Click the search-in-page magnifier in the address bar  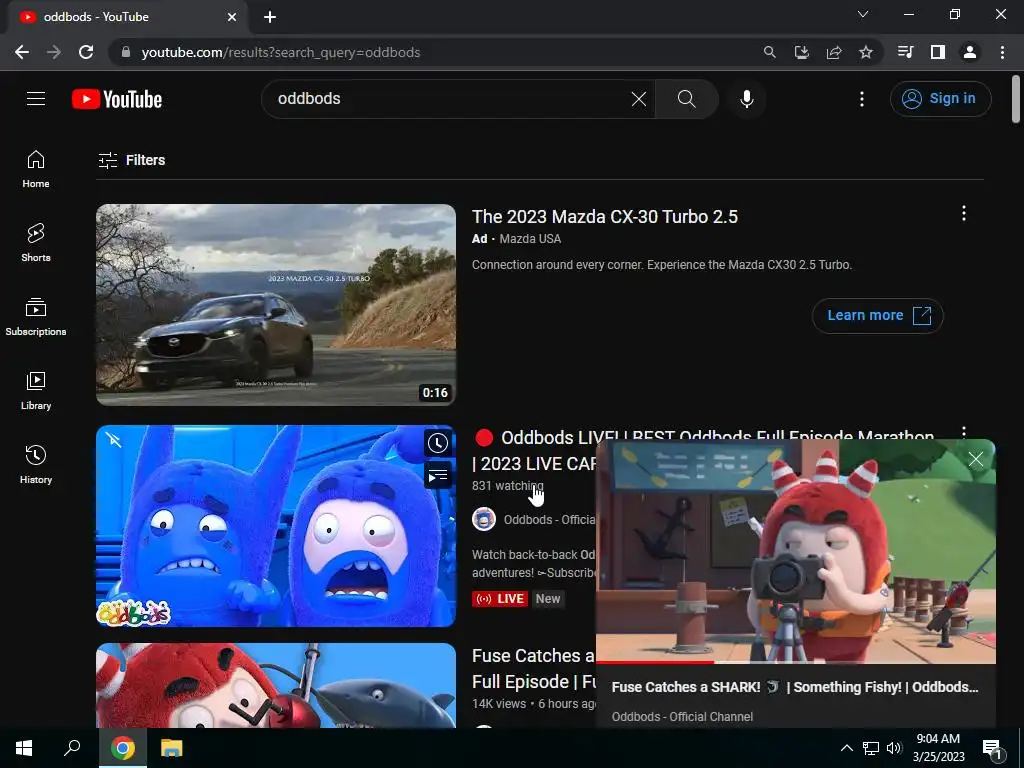(x=769, y=52)
